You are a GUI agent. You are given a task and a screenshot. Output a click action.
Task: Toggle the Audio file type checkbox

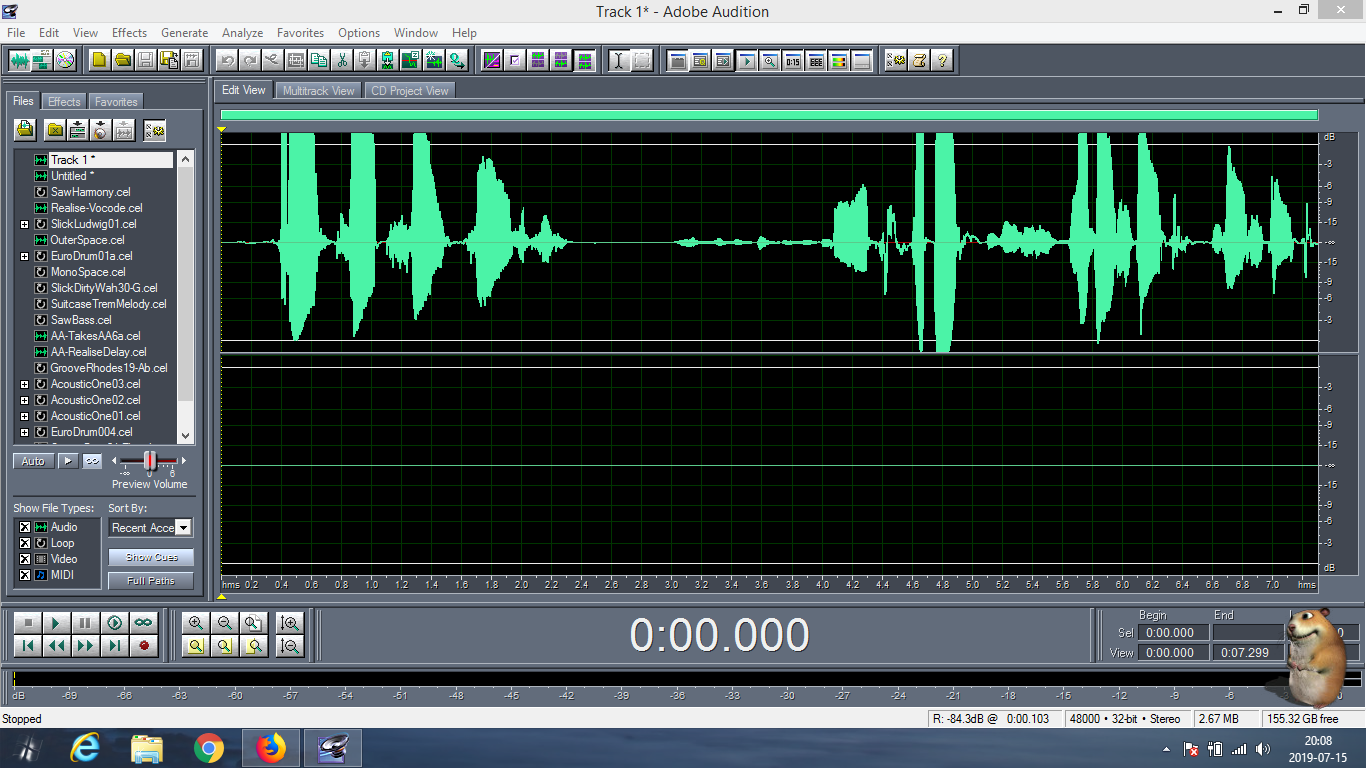pyautogui.click(x=25, y=527)
